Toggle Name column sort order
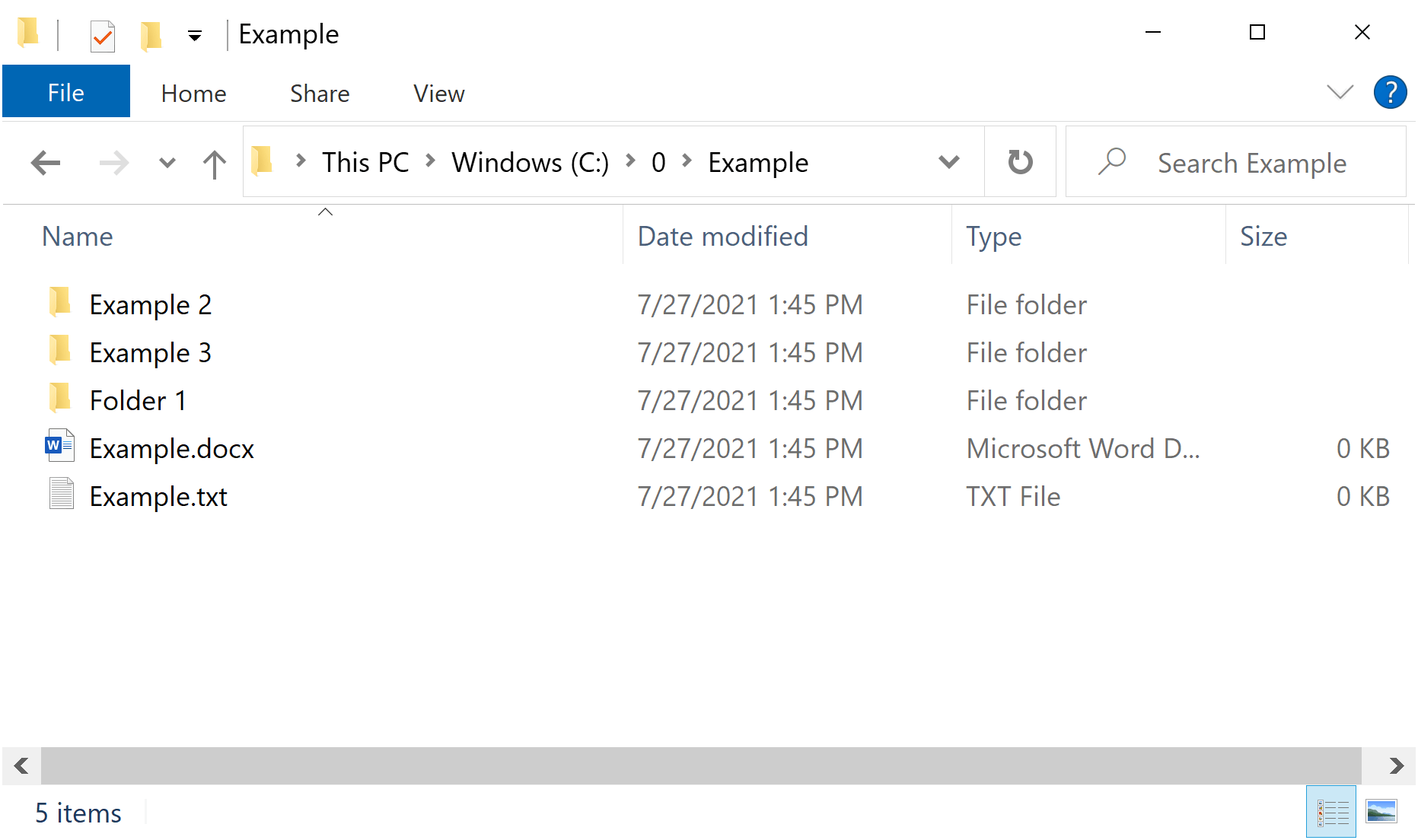1418x840 pixels. coord(77,236)
